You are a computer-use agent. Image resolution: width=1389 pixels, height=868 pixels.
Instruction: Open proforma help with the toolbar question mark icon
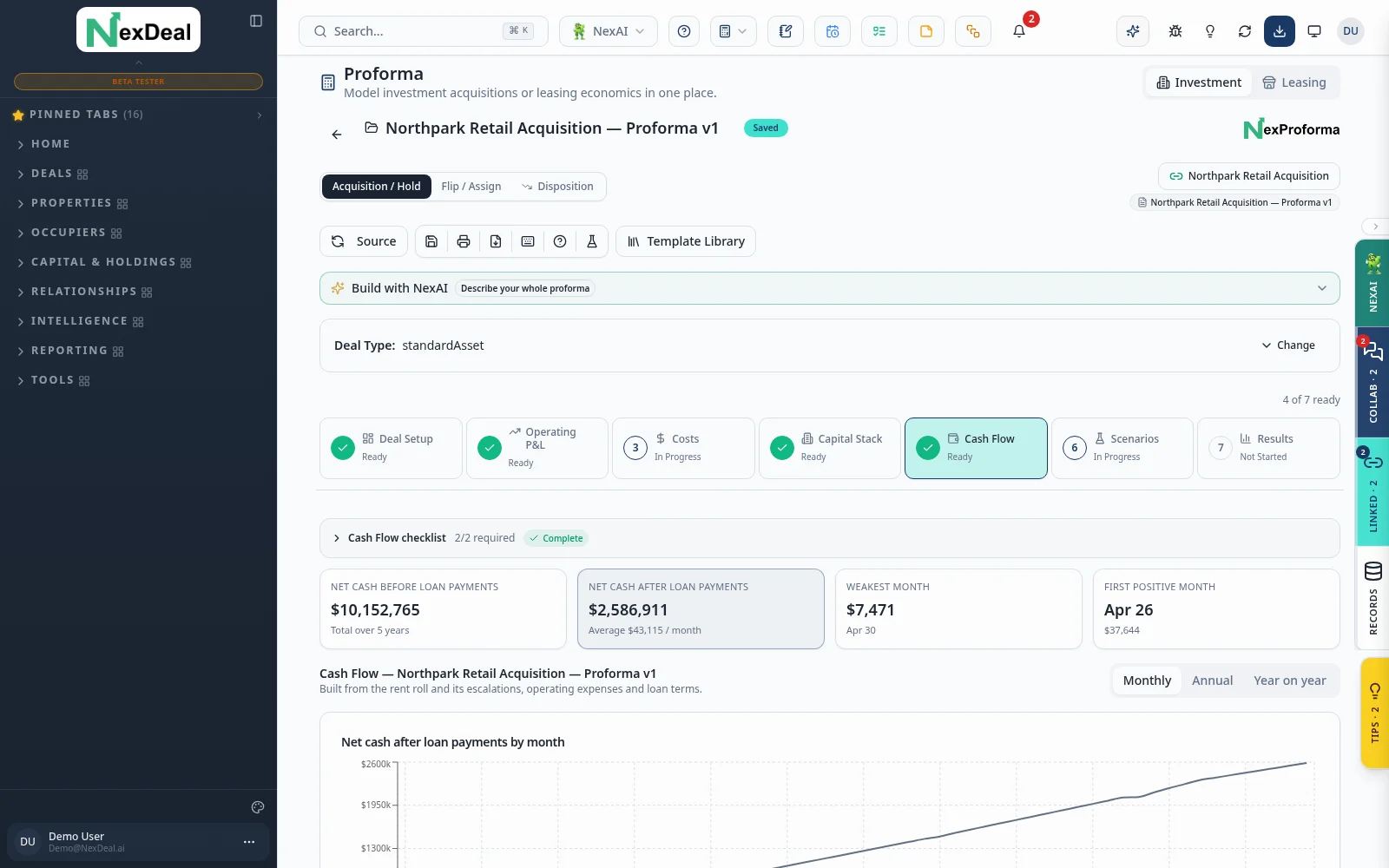pyautogui.click(x=560, y=241)
